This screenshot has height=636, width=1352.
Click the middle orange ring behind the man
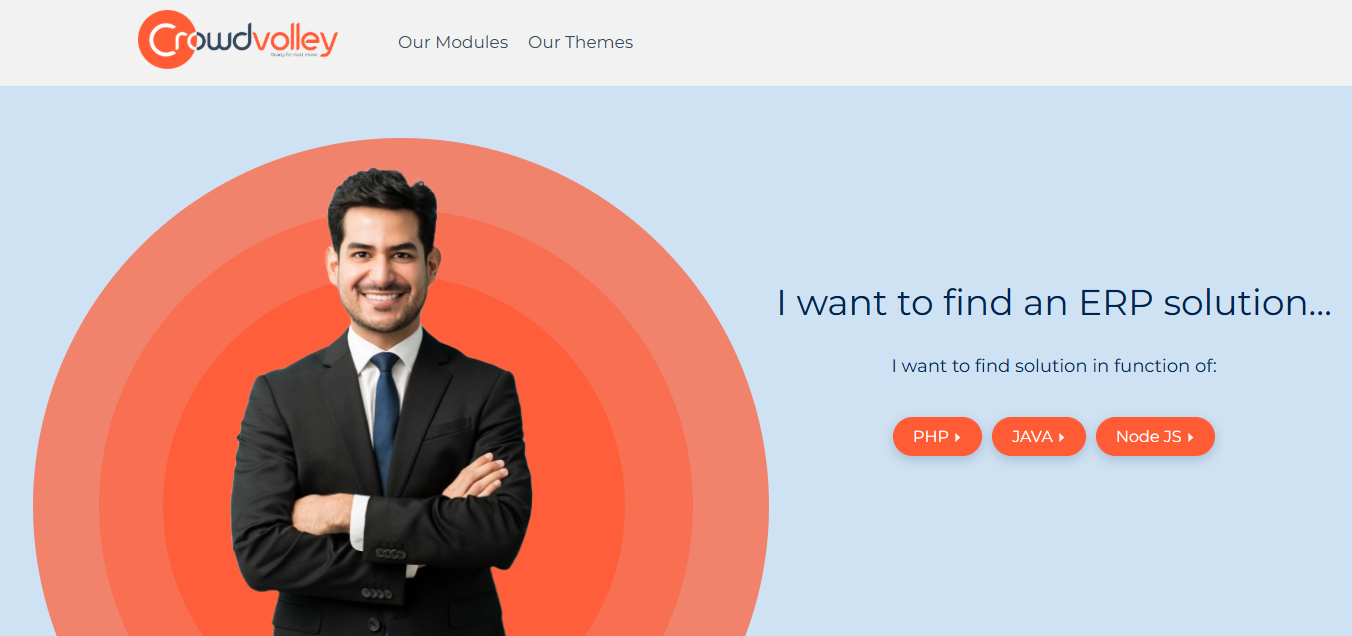pyautogui.click(x=132, y=500)
